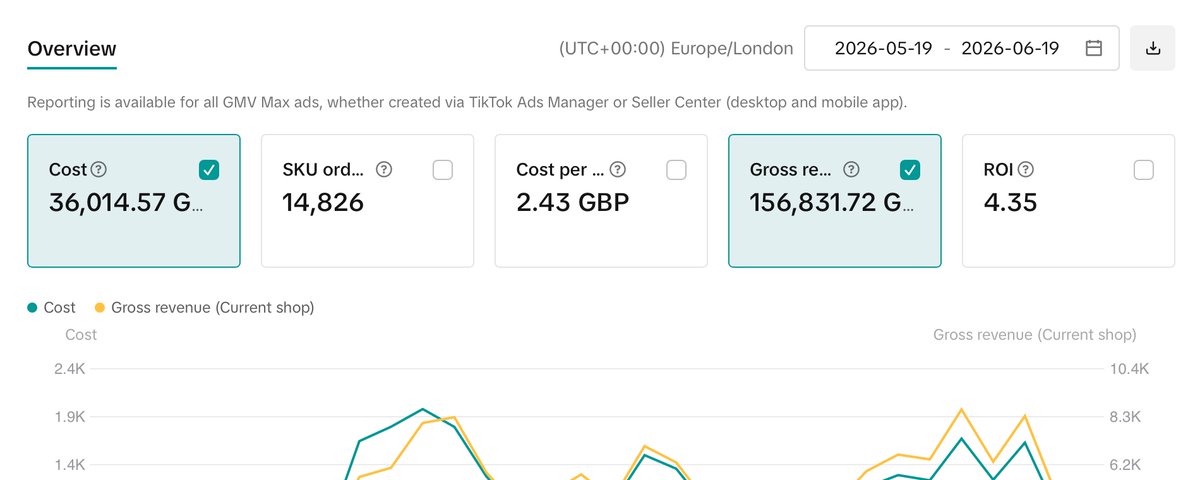Viewport: 1200px width, 480px height.
Task: Toggle Gross revenue (Current shop) legend entry
Action: point(205,308)
